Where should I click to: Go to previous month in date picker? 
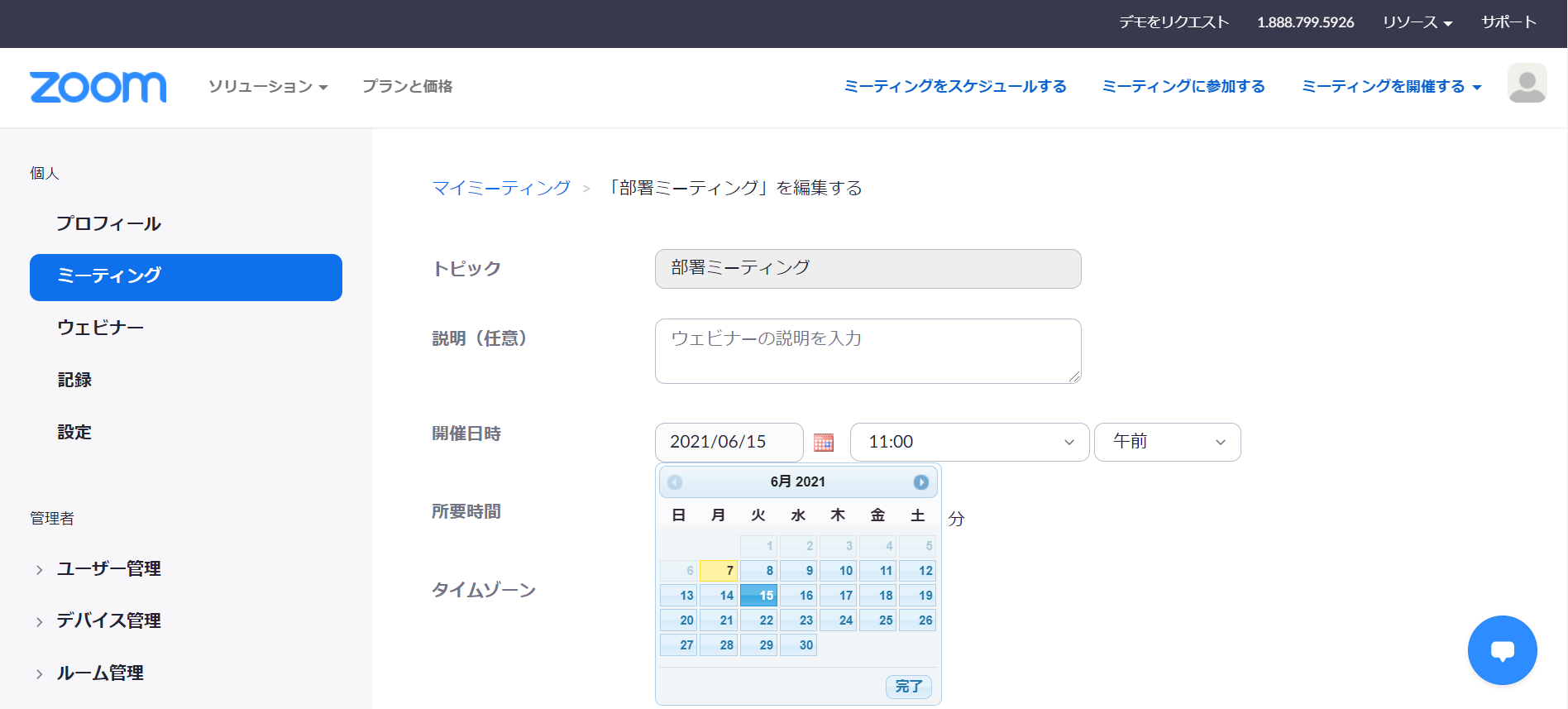(x=675, y=482)
